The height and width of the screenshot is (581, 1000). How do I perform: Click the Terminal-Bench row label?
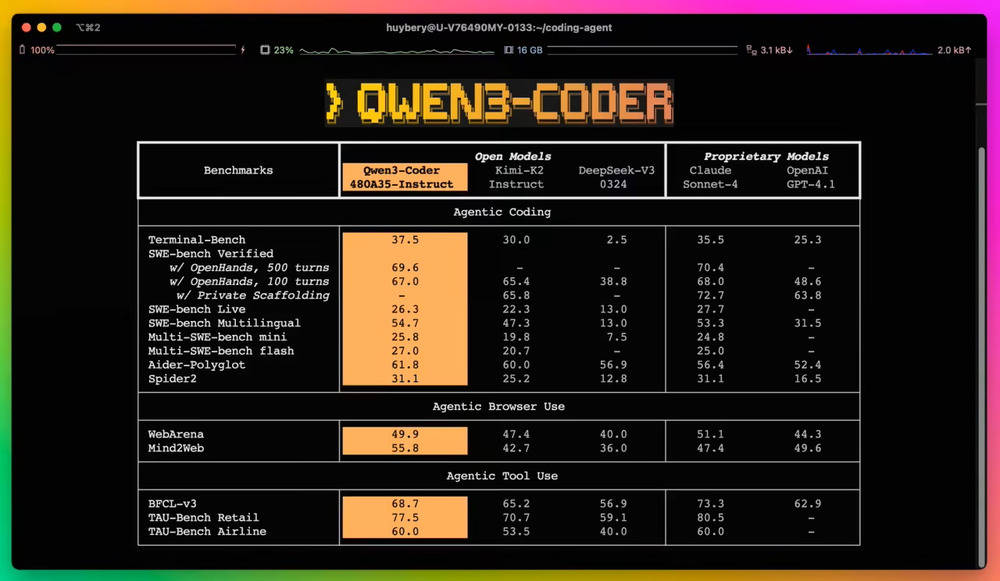point(196,240)
